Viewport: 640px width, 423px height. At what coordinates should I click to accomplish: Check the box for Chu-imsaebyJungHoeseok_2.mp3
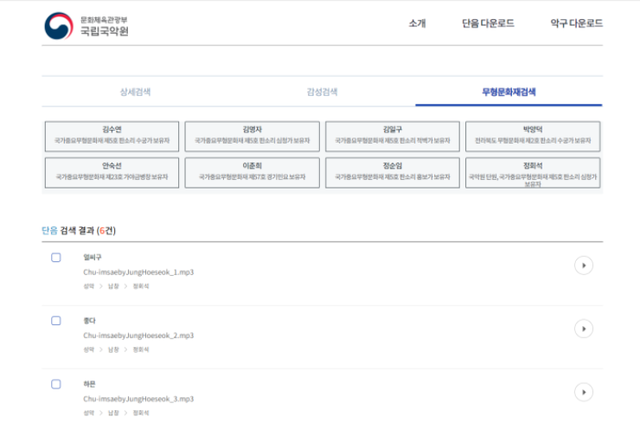pos(56,321)
